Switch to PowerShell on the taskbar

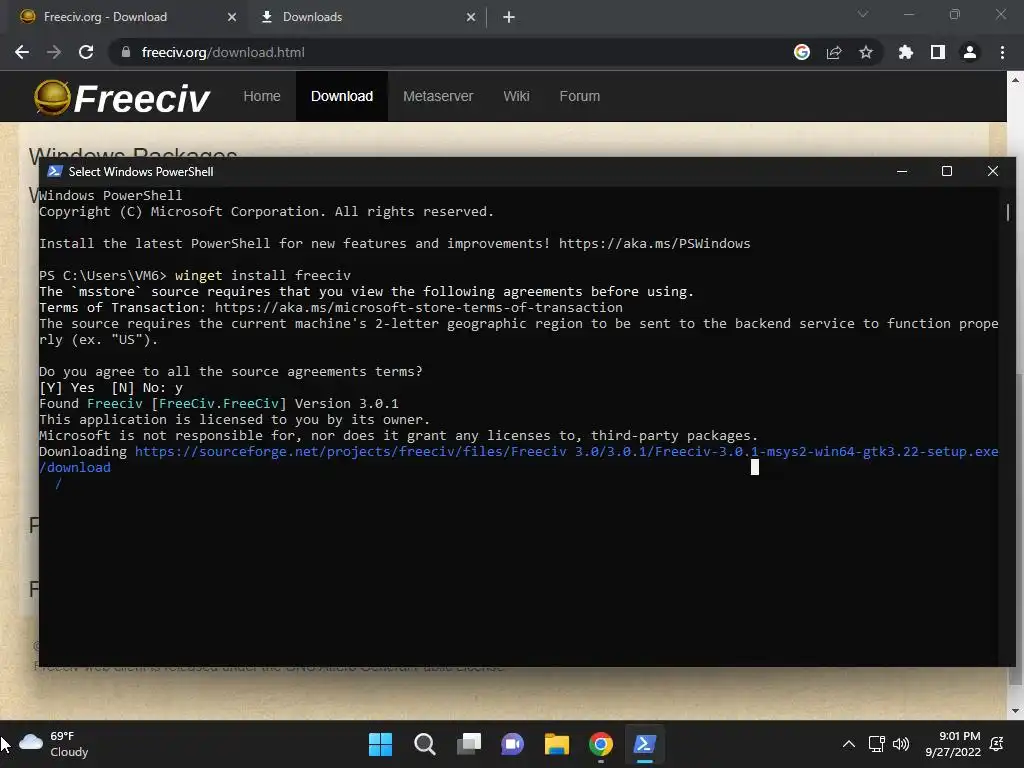click(645, 744)
